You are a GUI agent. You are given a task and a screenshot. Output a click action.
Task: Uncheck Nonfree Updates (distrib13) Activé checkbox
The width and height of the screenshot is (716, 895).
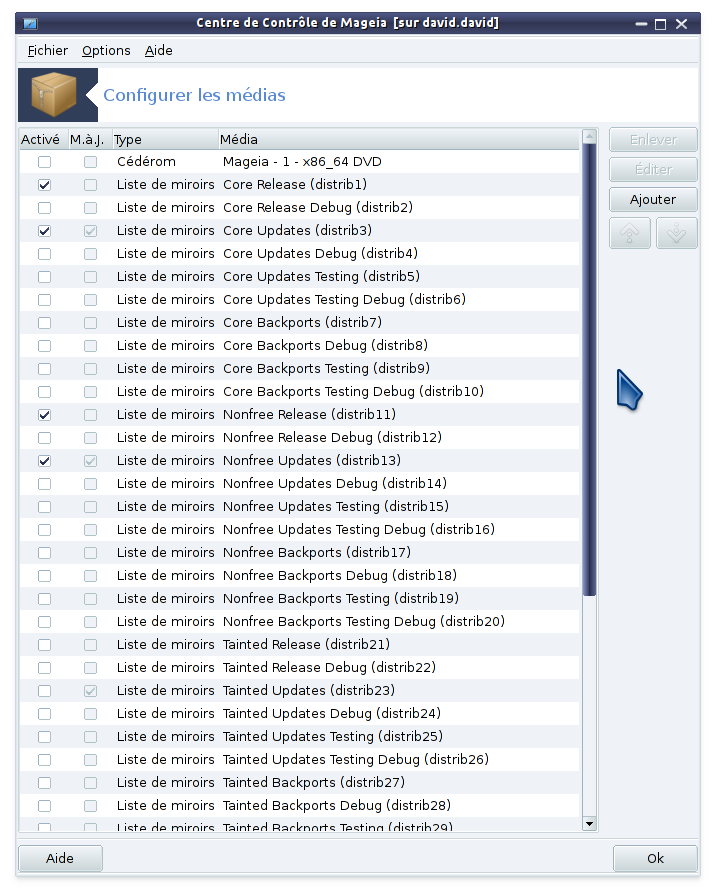click(x=45, y=461)
